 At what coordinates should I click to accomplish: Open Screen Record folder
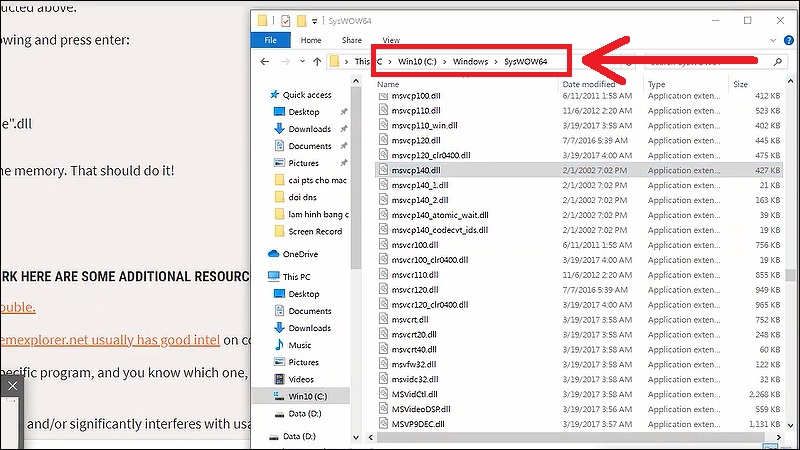tap(315, 232)
